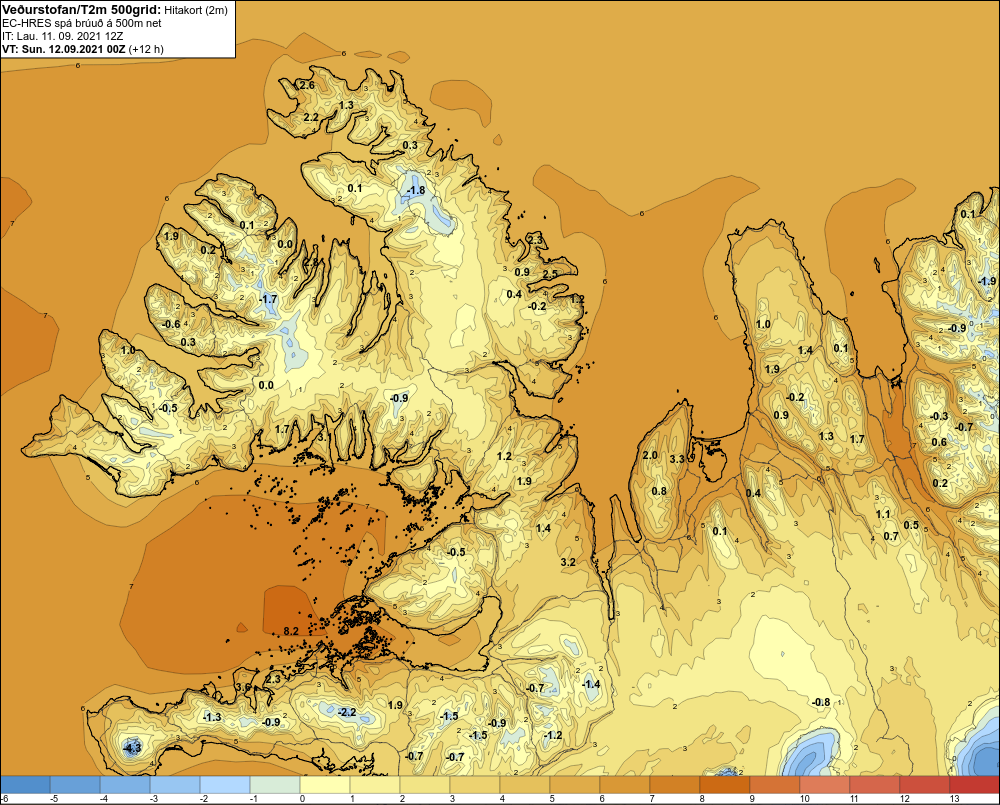The image size is (1000, 805).
Task: Click the '2.5' temperature value
Action: 550,274
